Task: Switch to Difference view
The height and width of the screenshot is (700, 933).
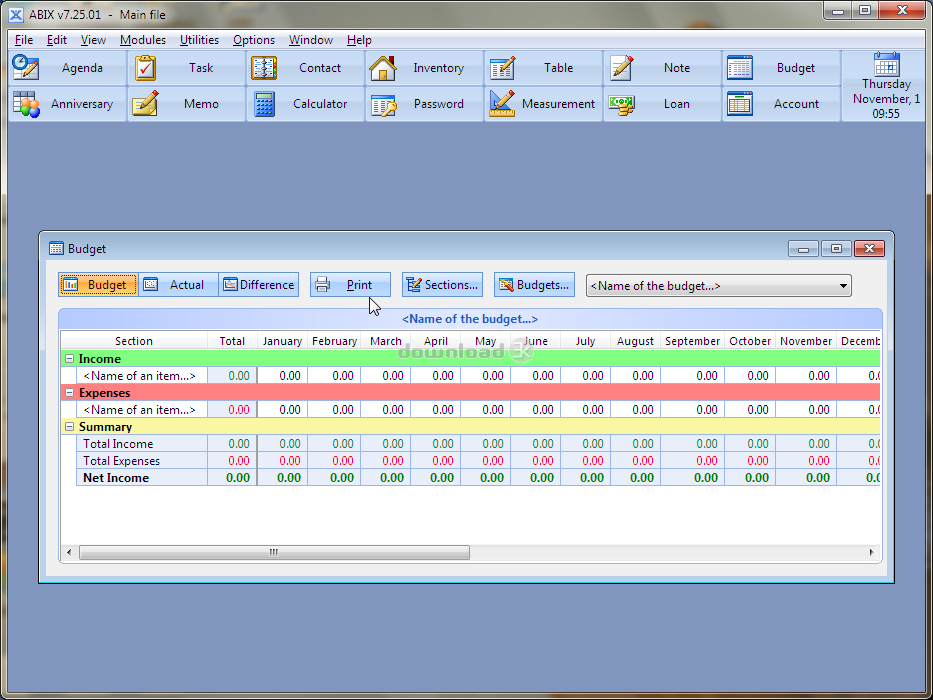Action: 258,285
